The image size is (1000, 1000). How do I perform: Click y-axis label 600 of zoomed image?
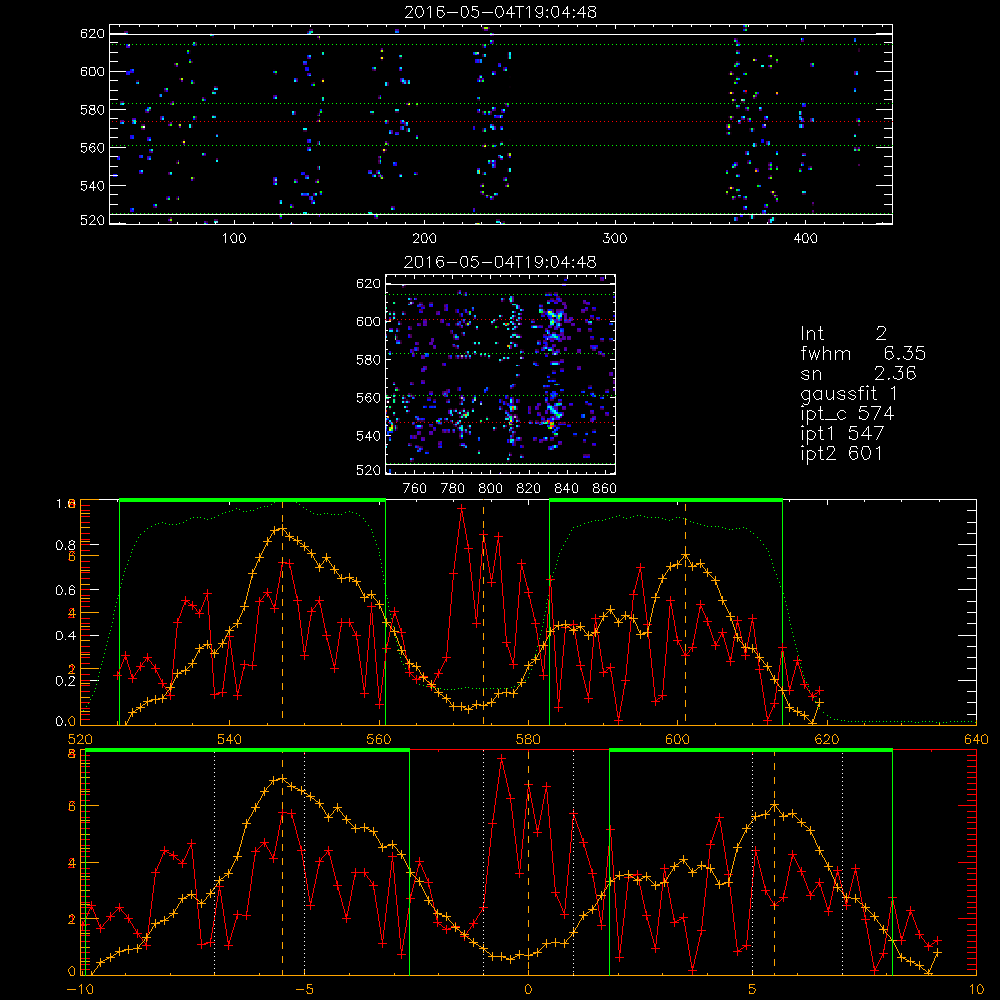[x=368, y=321]
